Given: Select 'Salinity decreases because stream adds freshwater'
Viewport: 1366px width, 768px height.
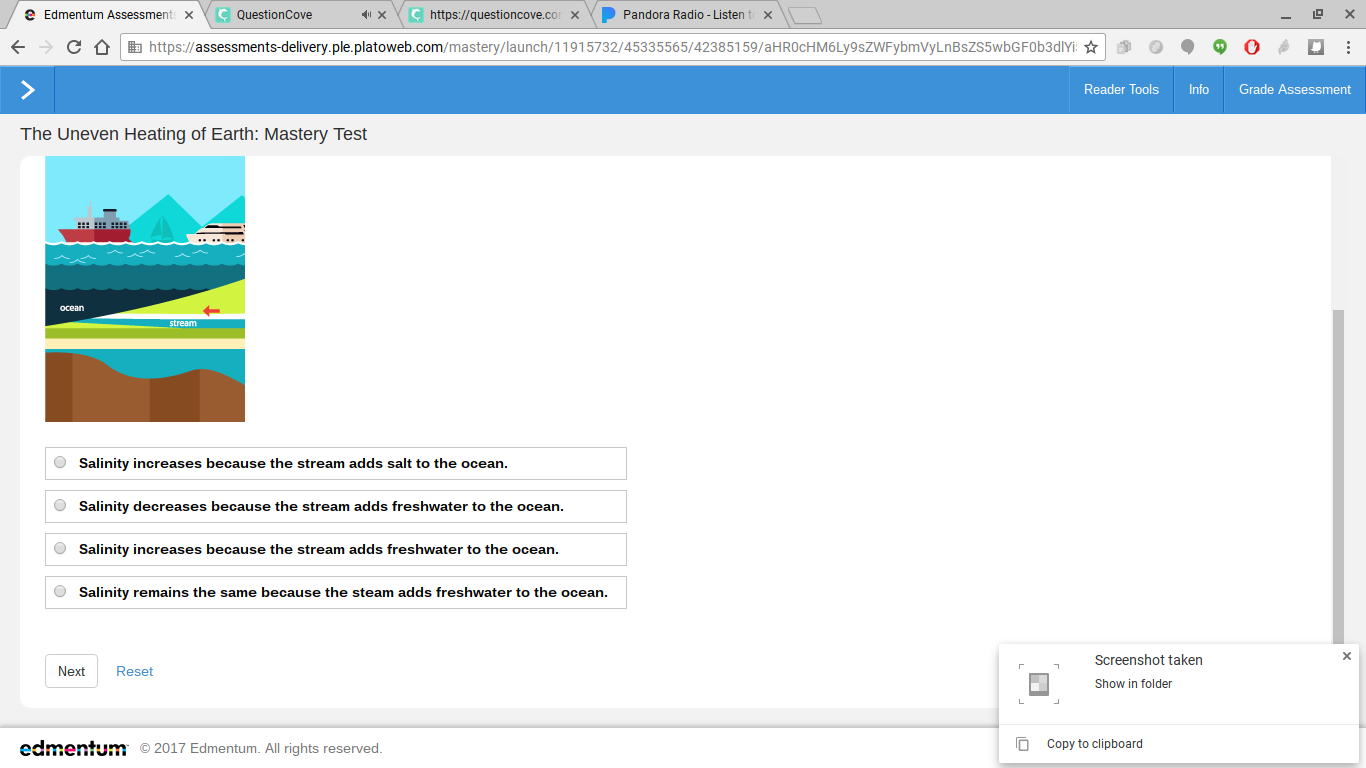Looking at the screenshot, I should tap(336, 507).
